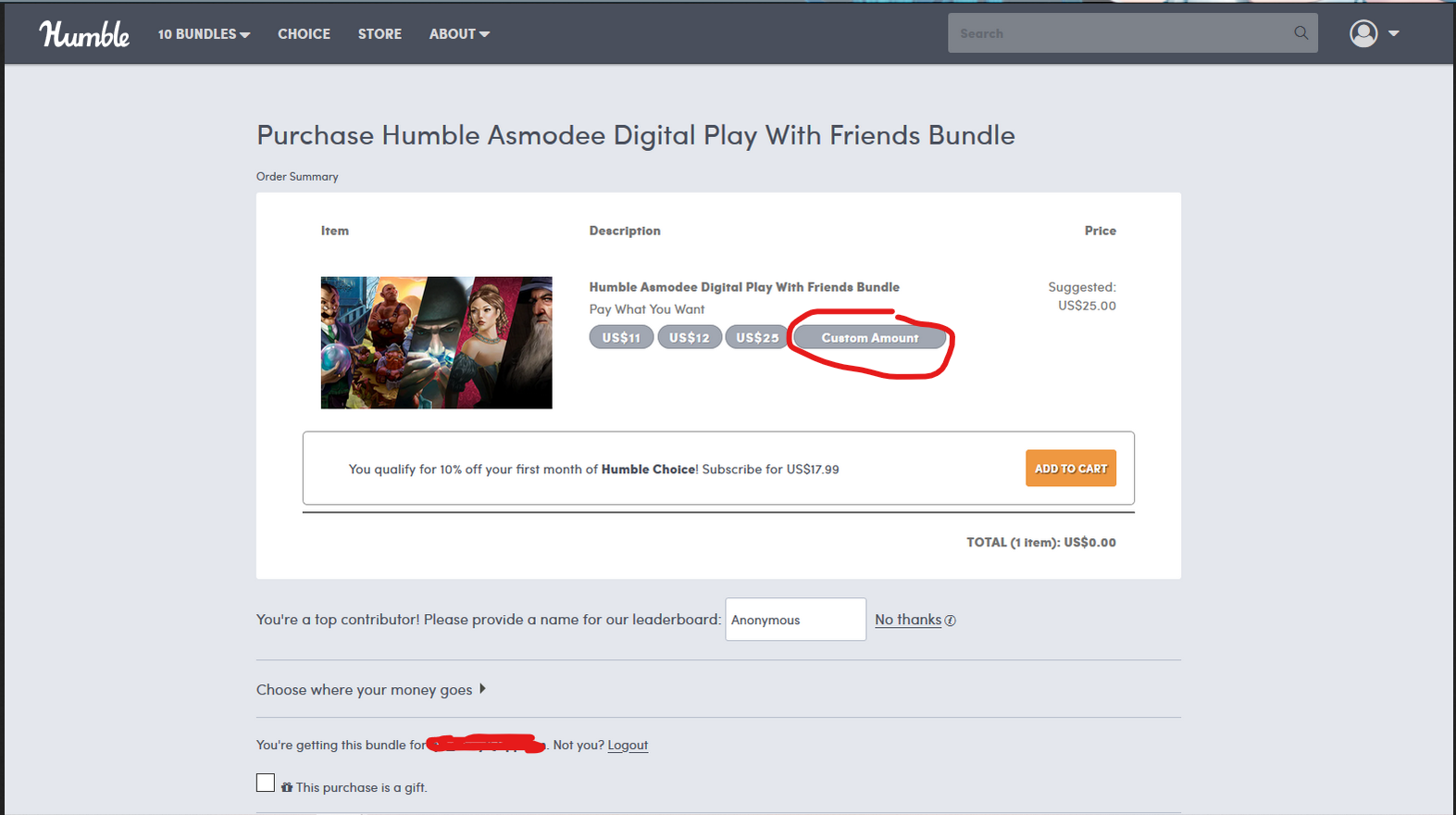Tick the 'This purchase is a gift' checkbox
Viewport: 1456px width, 815px height.
point(266,784)
